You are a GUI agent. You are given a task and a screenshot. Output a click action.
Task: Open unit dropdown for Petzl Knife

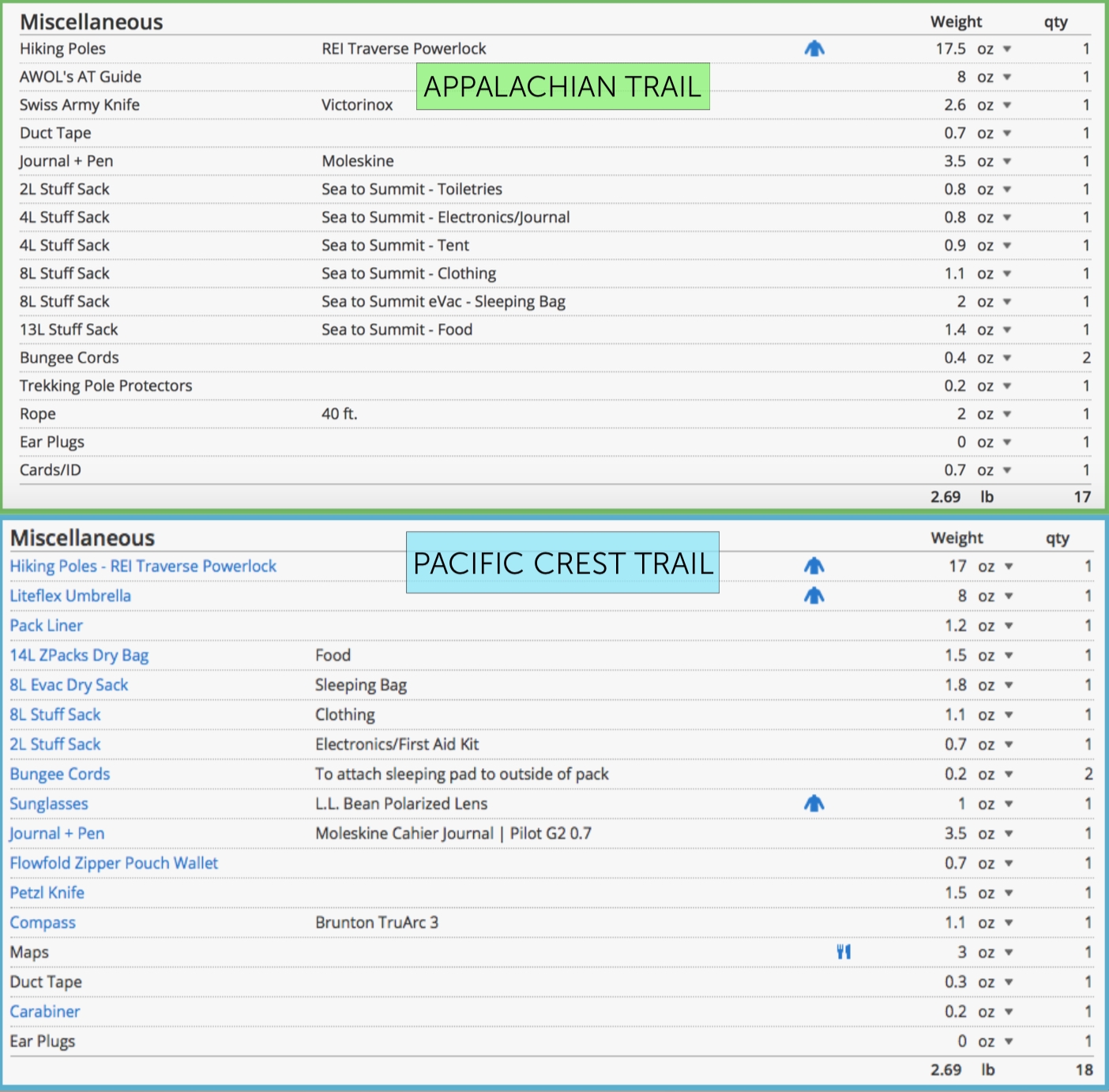click(1009, 893)
